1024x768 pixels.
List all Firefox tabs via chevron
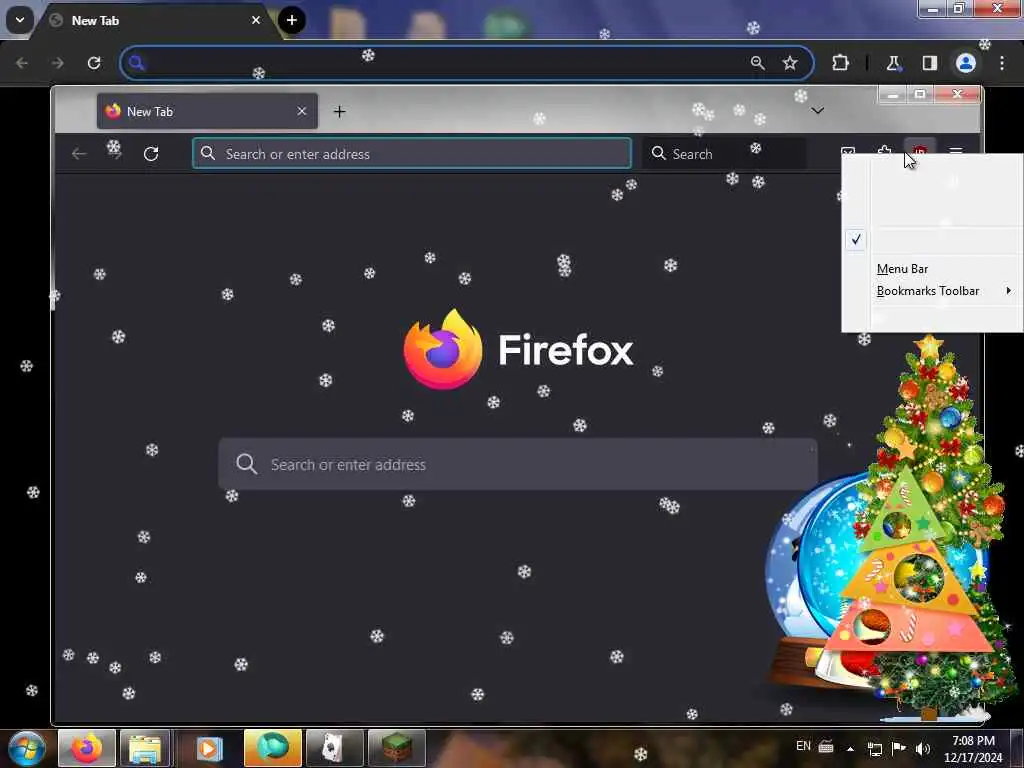818,111
